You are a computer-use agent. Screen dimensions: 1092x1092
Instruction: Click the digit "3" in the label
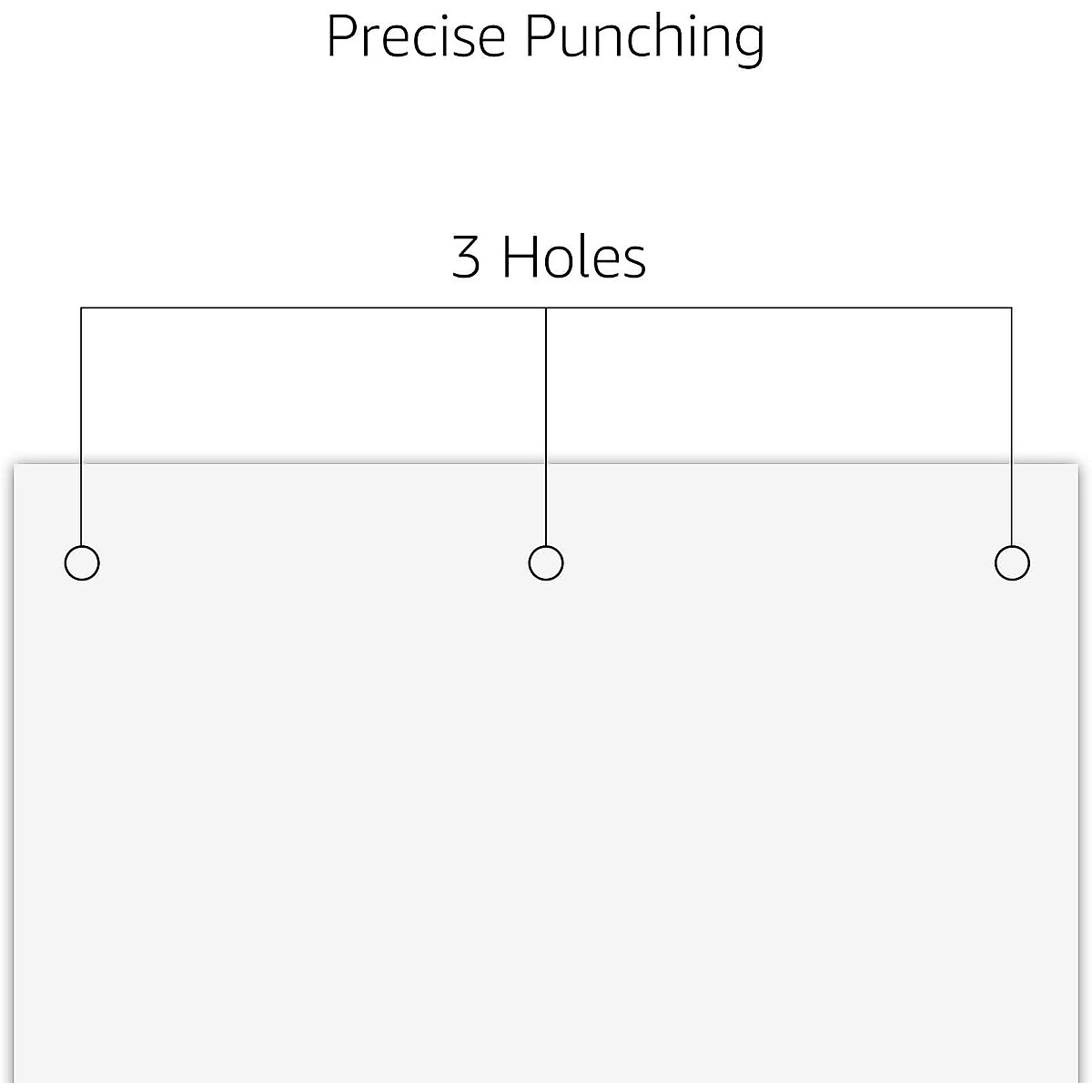pyautogui.click(x=466, y=258)
